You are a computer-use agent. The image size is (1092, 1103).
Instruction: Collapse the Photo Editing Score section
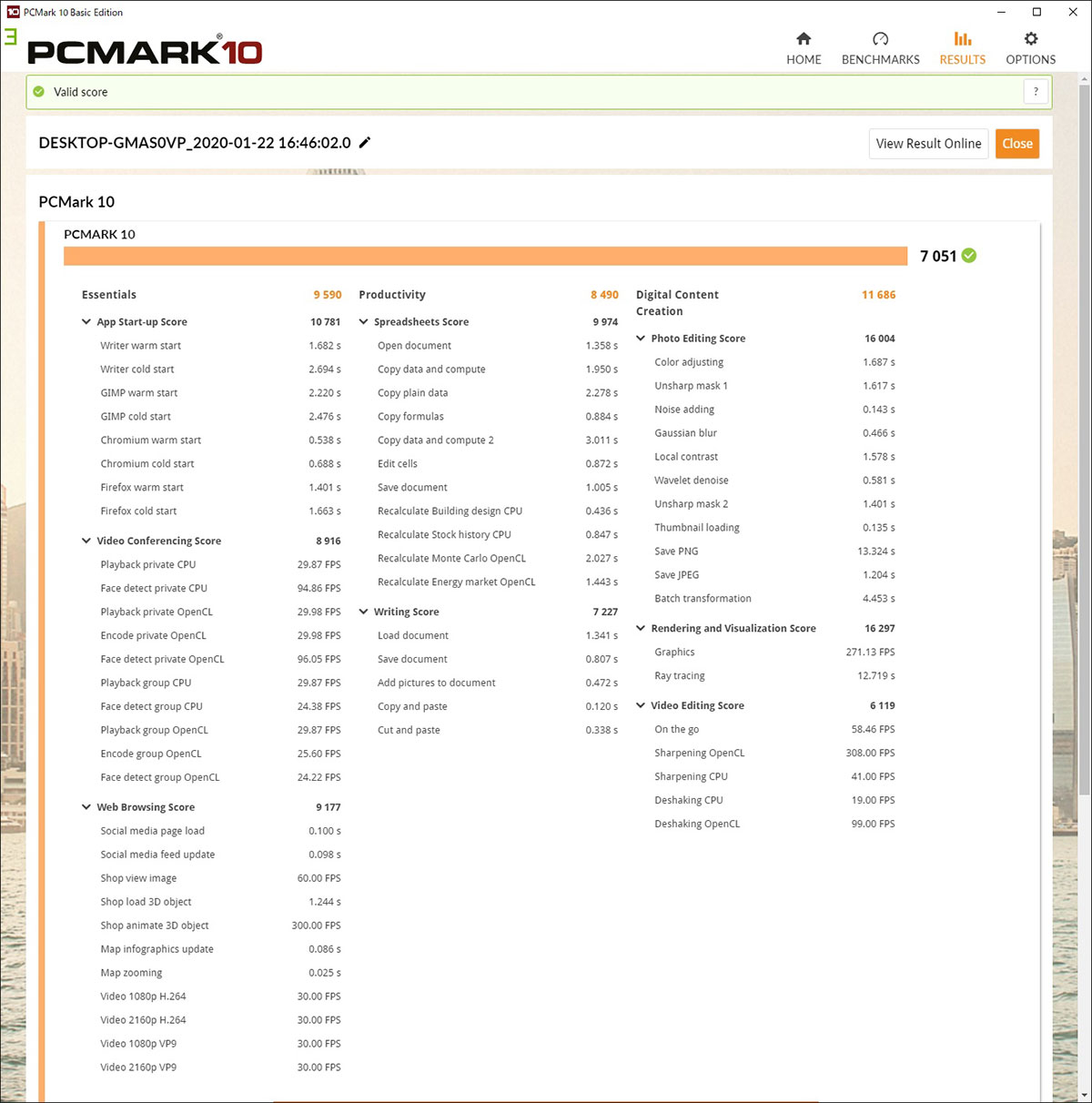pyautogui.click(x=641, y=339)
